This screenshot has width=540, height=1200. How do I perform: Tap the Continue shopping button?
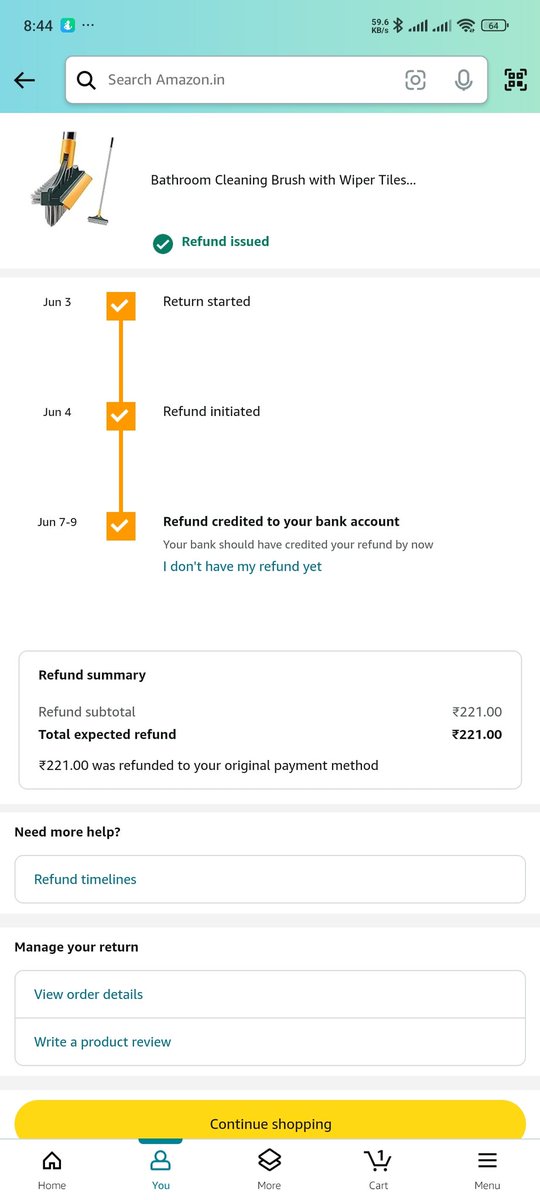270,1120
